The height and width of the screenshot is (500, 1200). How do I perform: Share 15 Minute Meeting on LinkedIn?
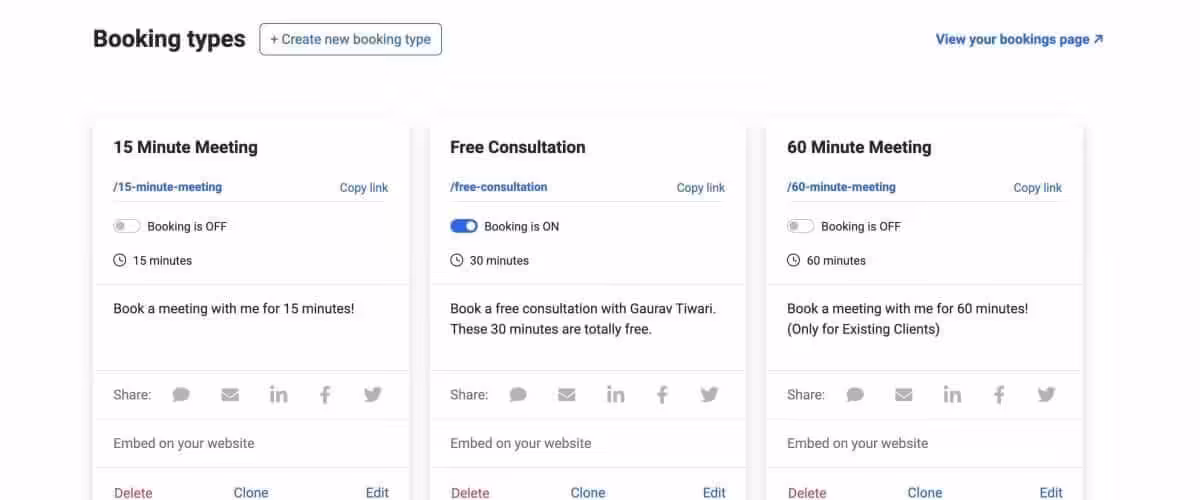[278, 395]
